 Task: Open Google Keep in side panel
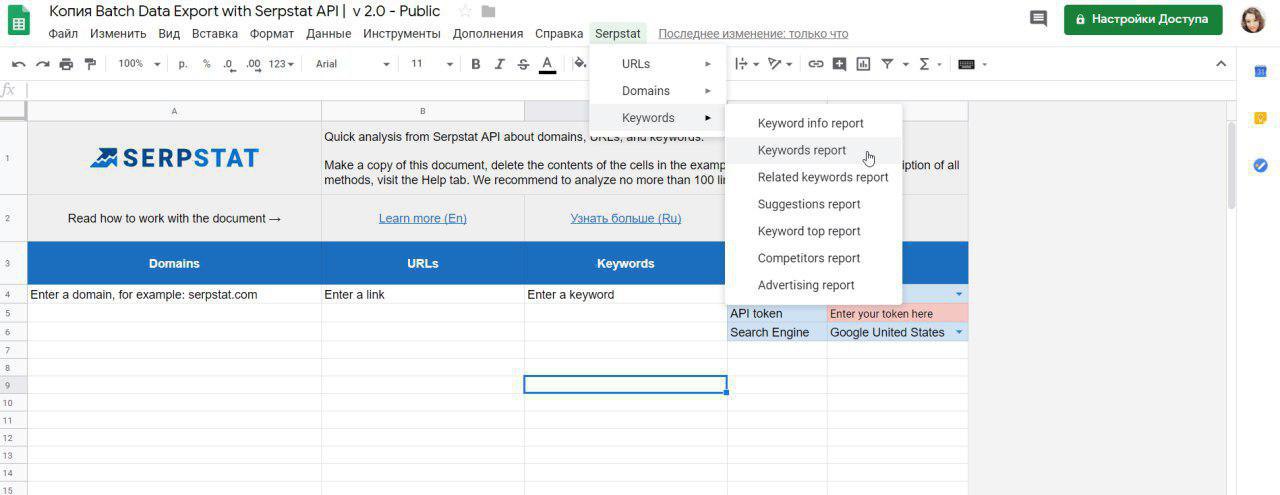[x=1260, y=118]
